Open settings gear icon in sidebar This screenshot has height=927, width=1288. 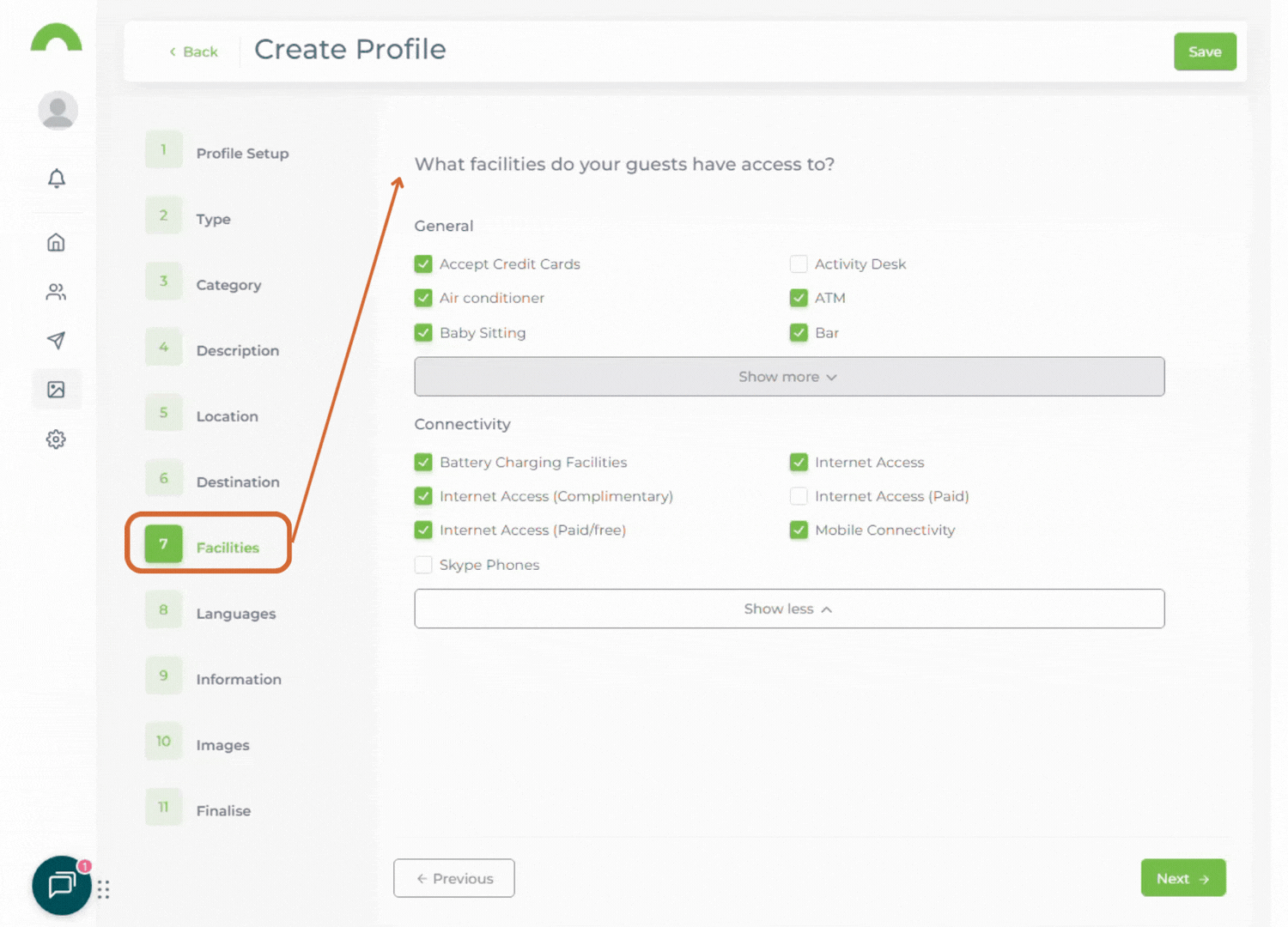pyautogui.click(x=57, y=439)
